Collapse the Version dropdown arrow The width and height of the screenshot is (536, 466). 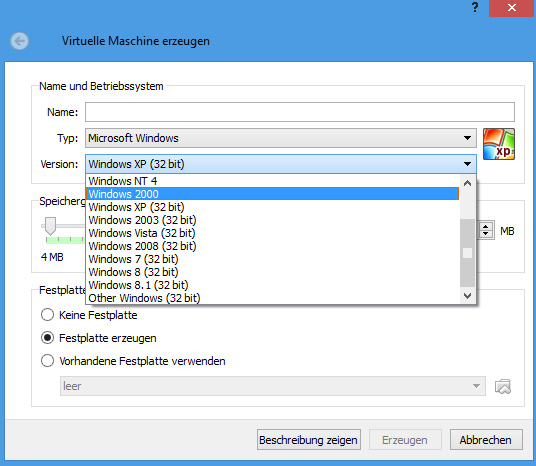point(467,164)
